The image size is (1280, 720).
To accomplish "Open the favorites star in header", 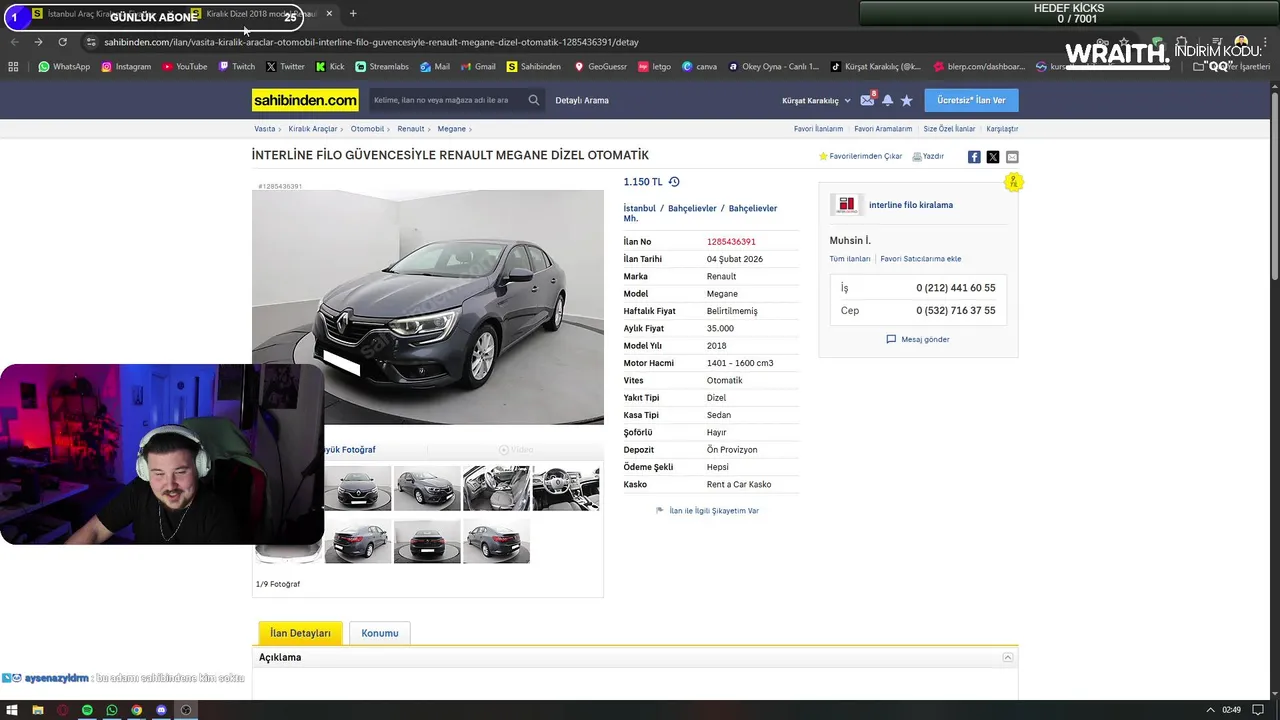I will coord(906,100).
